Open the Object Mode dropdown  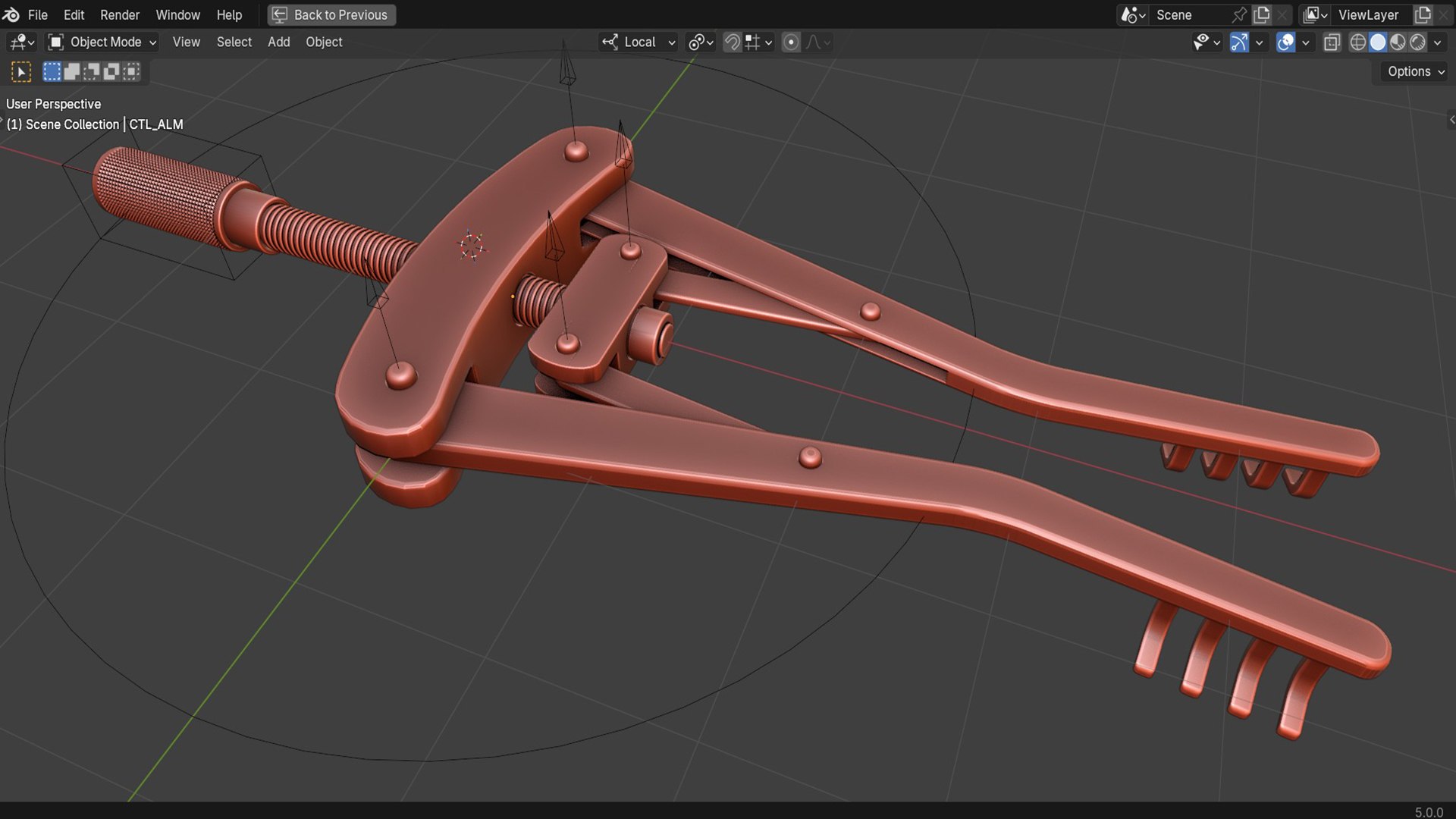pos(102,42)
